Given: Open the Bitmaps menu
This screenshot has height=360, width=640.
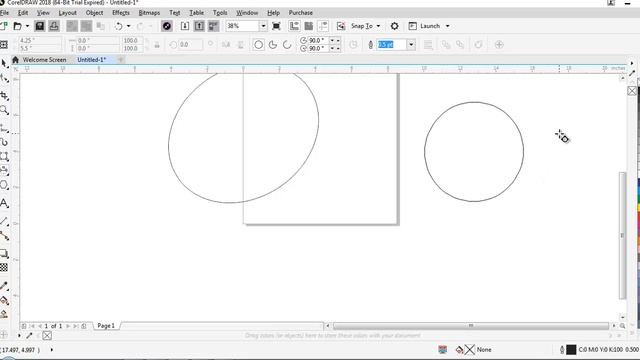Looking at the screenshot, I should pos(149,13).
